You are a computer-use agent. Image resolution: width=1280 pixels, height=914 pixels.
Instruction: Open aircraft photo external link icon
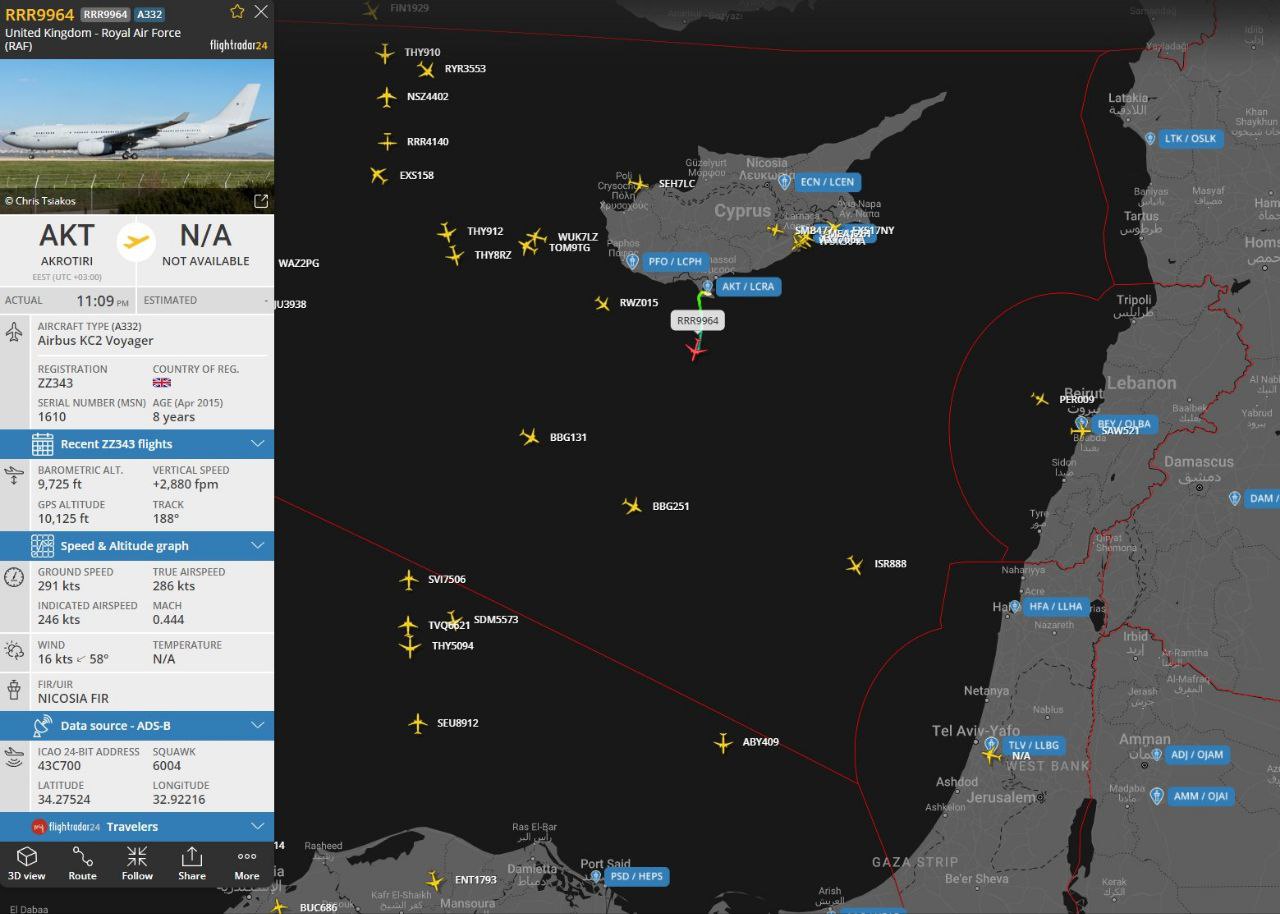pyautogui.click(x=261, y=201)
